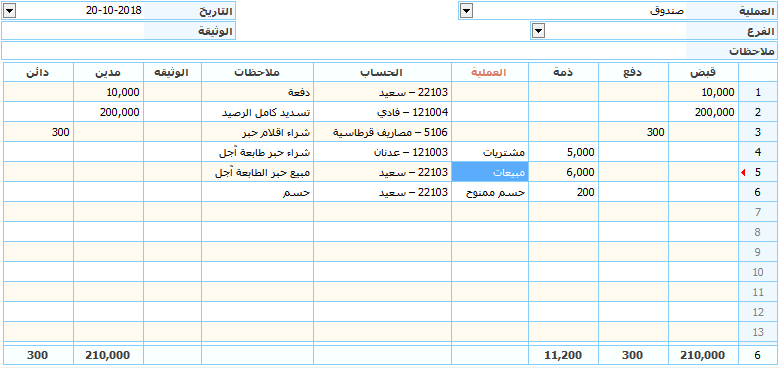The width and height of the screenshot is (780, 368).
Task: Click the note حسم in row 6
Action: click(258, 192)
